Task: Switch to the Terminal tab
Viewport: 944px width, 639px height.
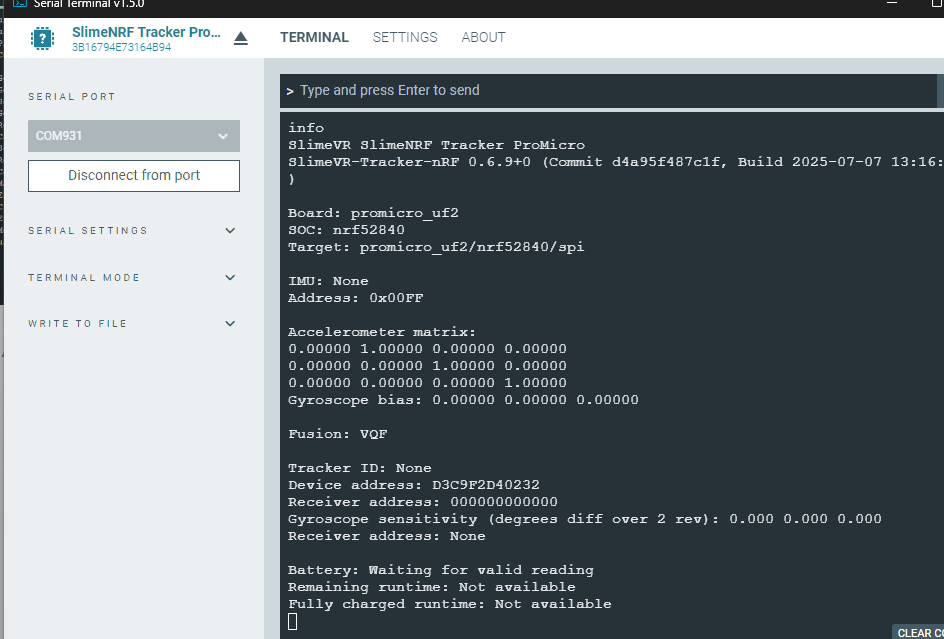Action: pyautogui.click(x=314, y=37)
